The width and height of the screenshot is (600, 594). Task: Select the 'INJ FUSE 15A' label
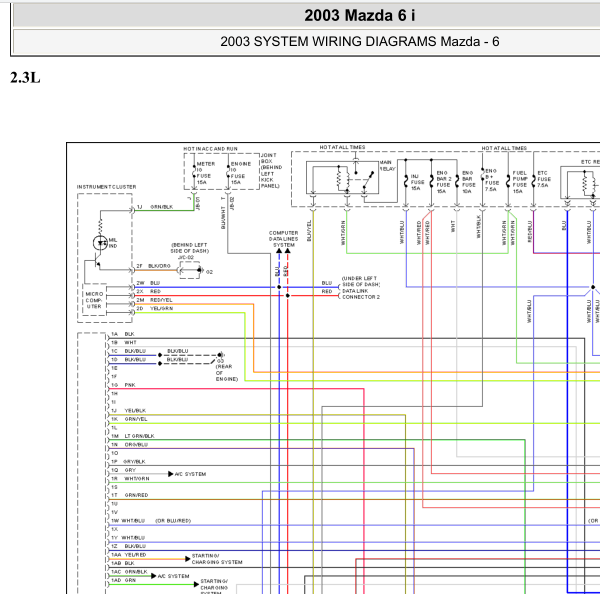417,182
